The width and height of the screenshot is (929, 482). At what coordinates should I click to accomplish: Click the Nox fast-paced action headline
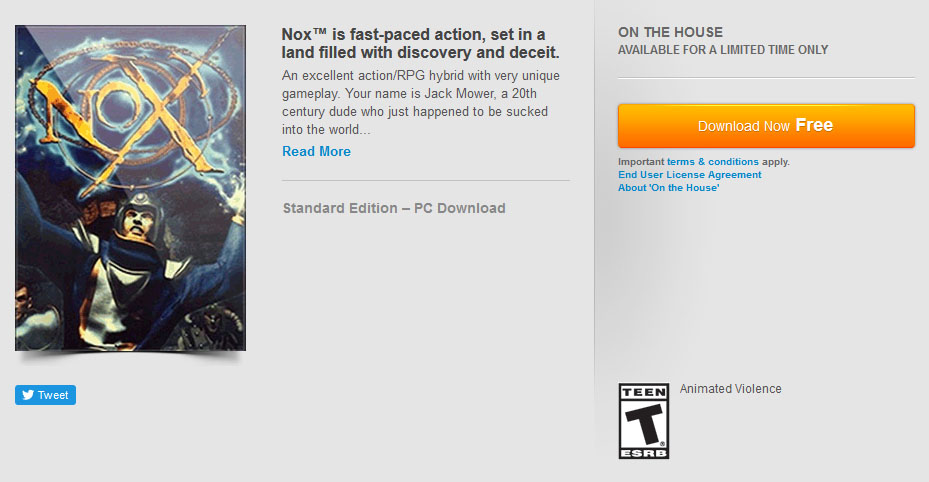coord(420,42)
